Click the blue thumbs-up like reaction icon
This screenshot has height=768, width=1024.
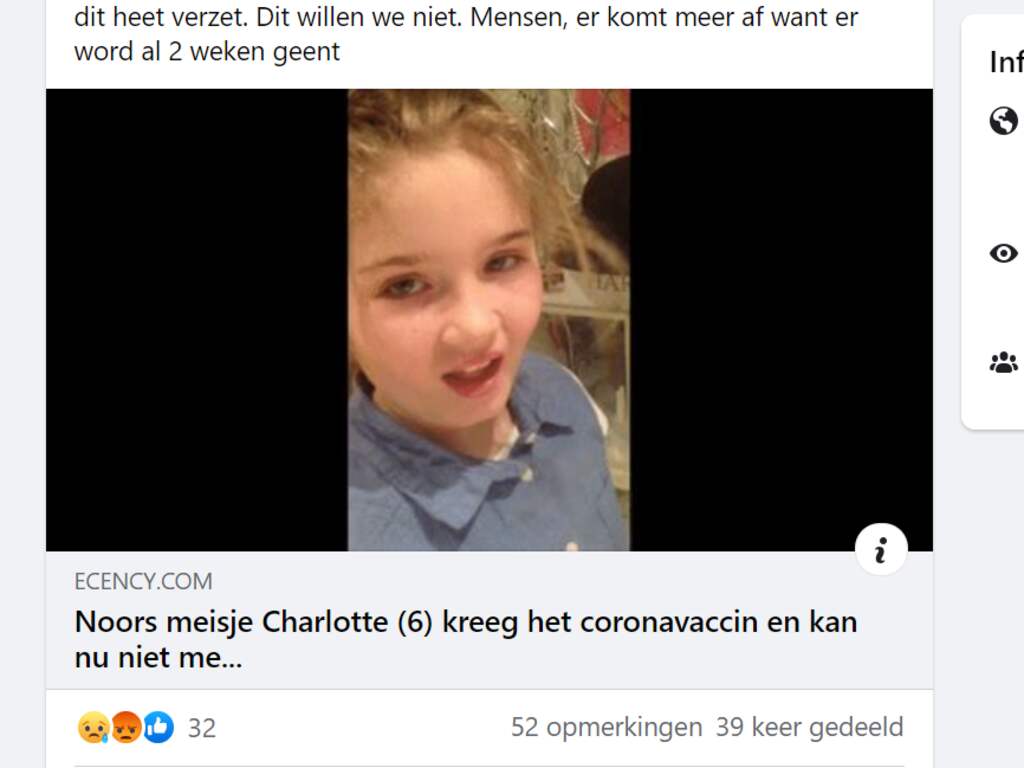[x=159, y=727]
